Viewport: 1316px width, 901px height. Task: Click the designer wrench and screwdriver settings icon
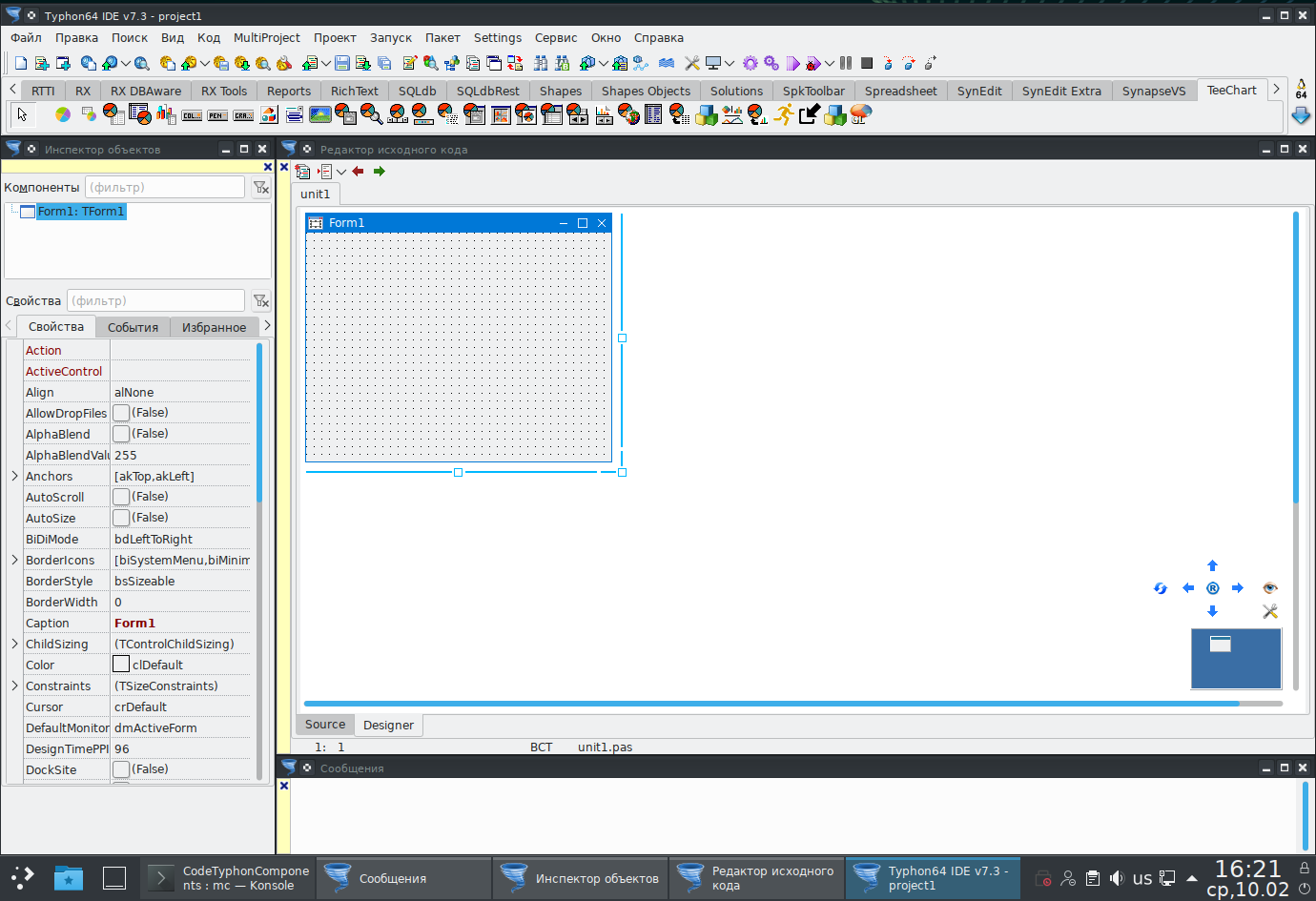1270,611
